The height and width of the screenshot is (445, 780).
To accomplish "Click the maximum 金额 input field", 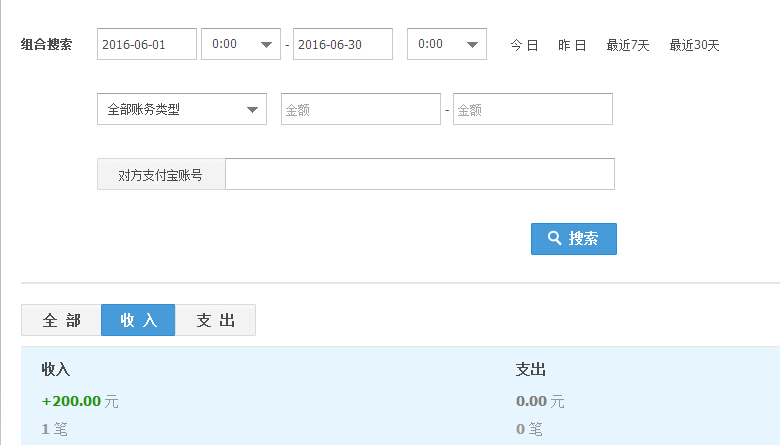I will point(533,109).
